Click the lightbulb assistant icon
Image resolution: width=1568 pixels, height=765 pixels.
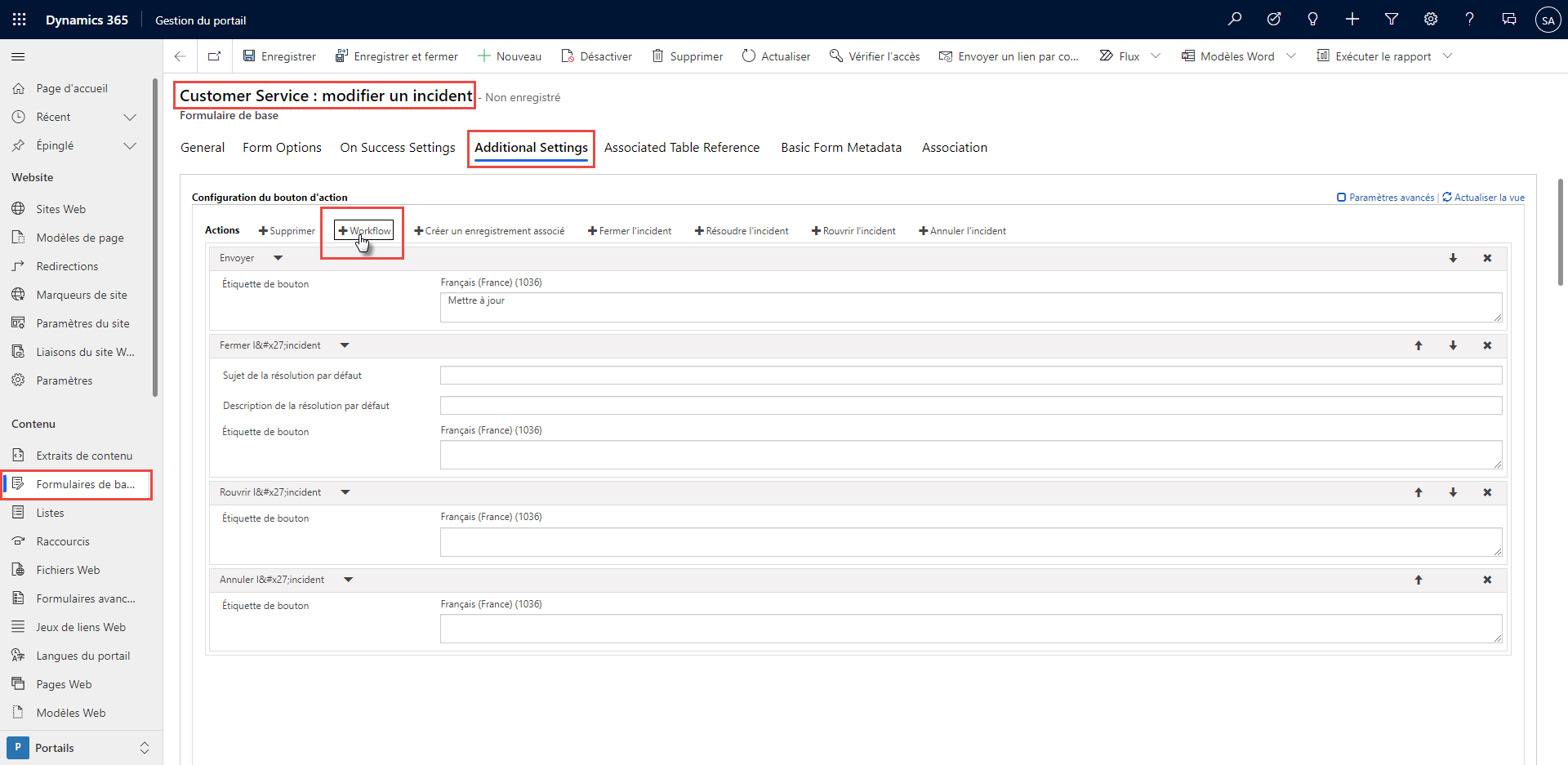point(1313,19)
